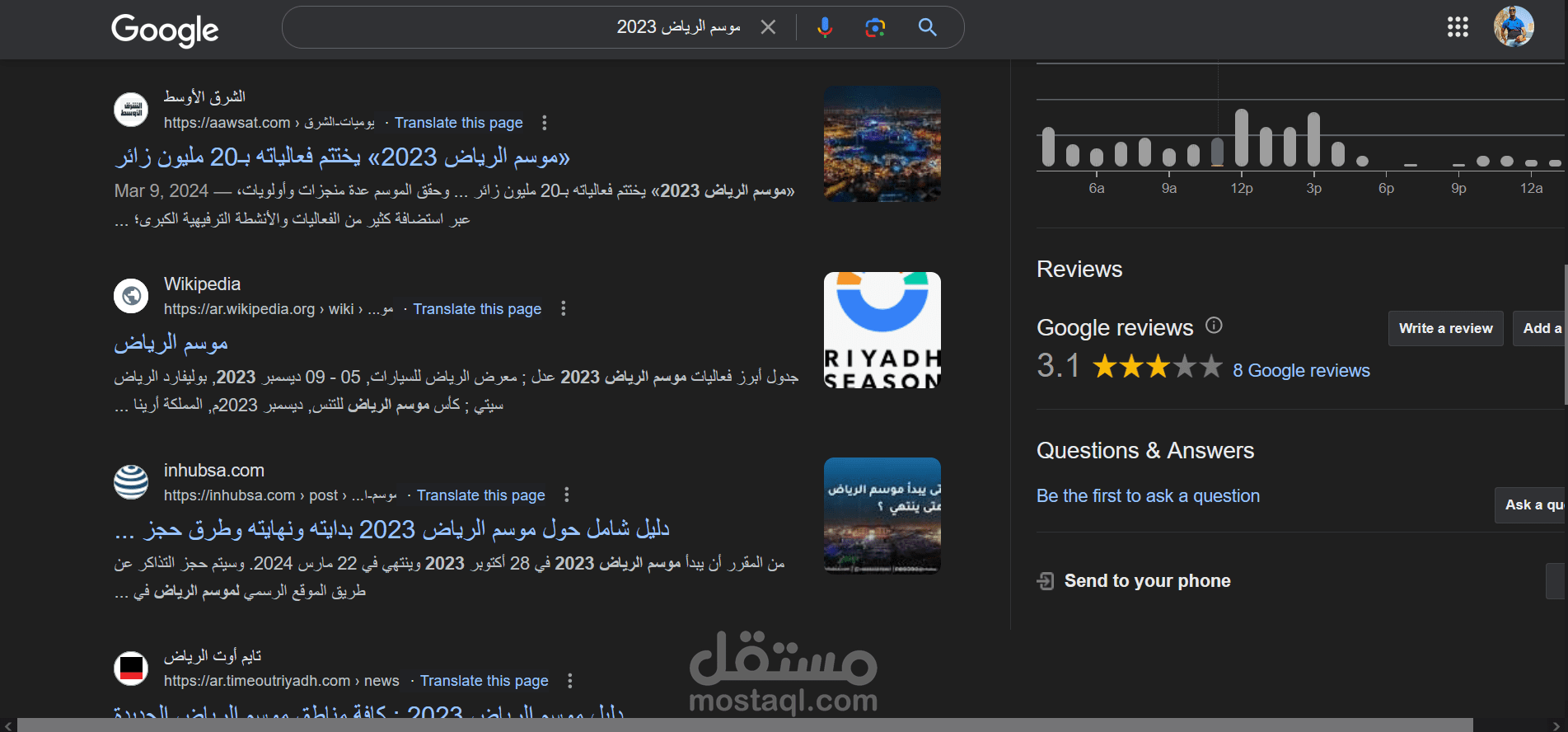Click the Wikipedia site name label
Image resolution: width=1568 pixels, height=732 pixels.
(x=202, y=284)
